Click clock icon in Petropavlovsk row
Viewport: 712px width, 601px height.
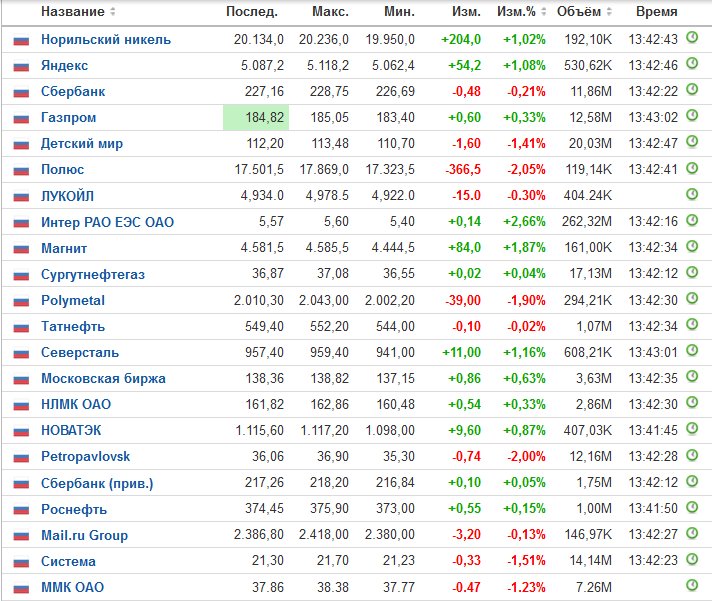[692, 454]
